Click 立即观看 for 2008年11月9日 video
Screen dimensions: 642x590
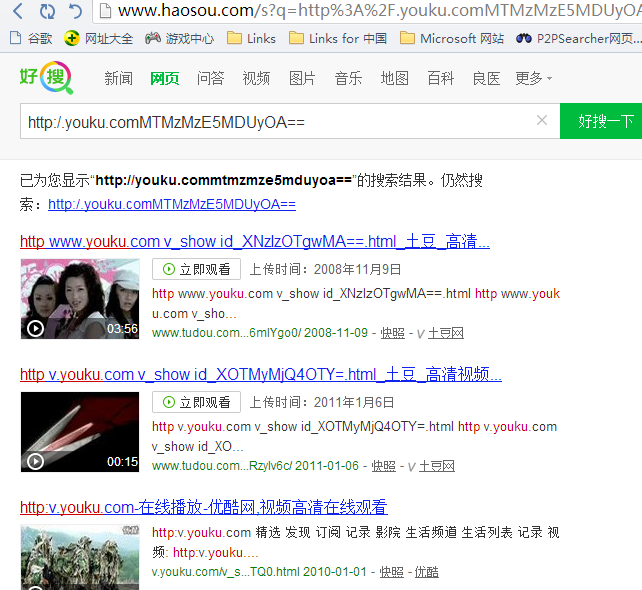click(x=196, y=269)
